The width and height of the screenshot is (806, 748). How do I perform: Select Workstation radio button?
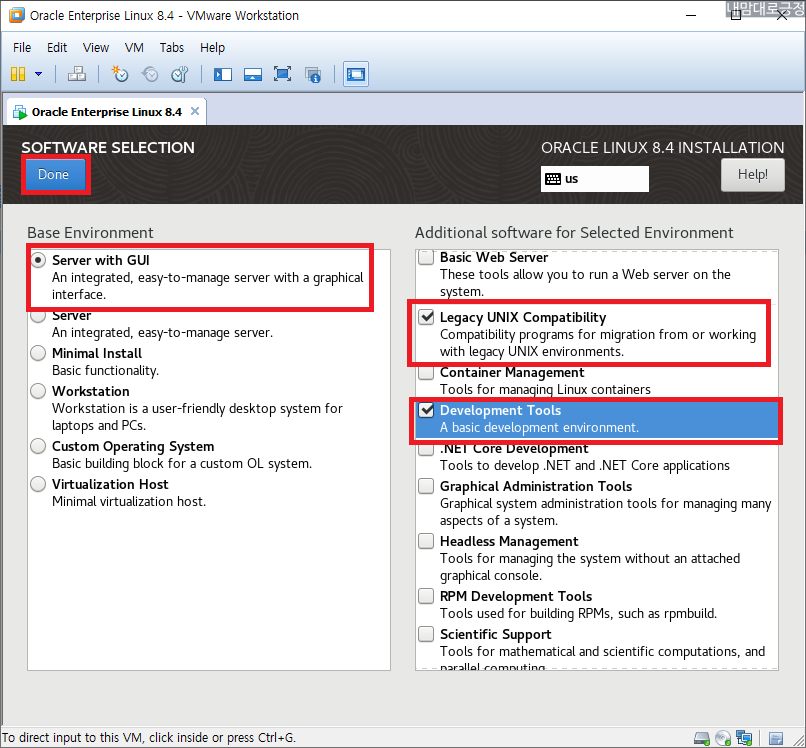[x=38, y=391]
